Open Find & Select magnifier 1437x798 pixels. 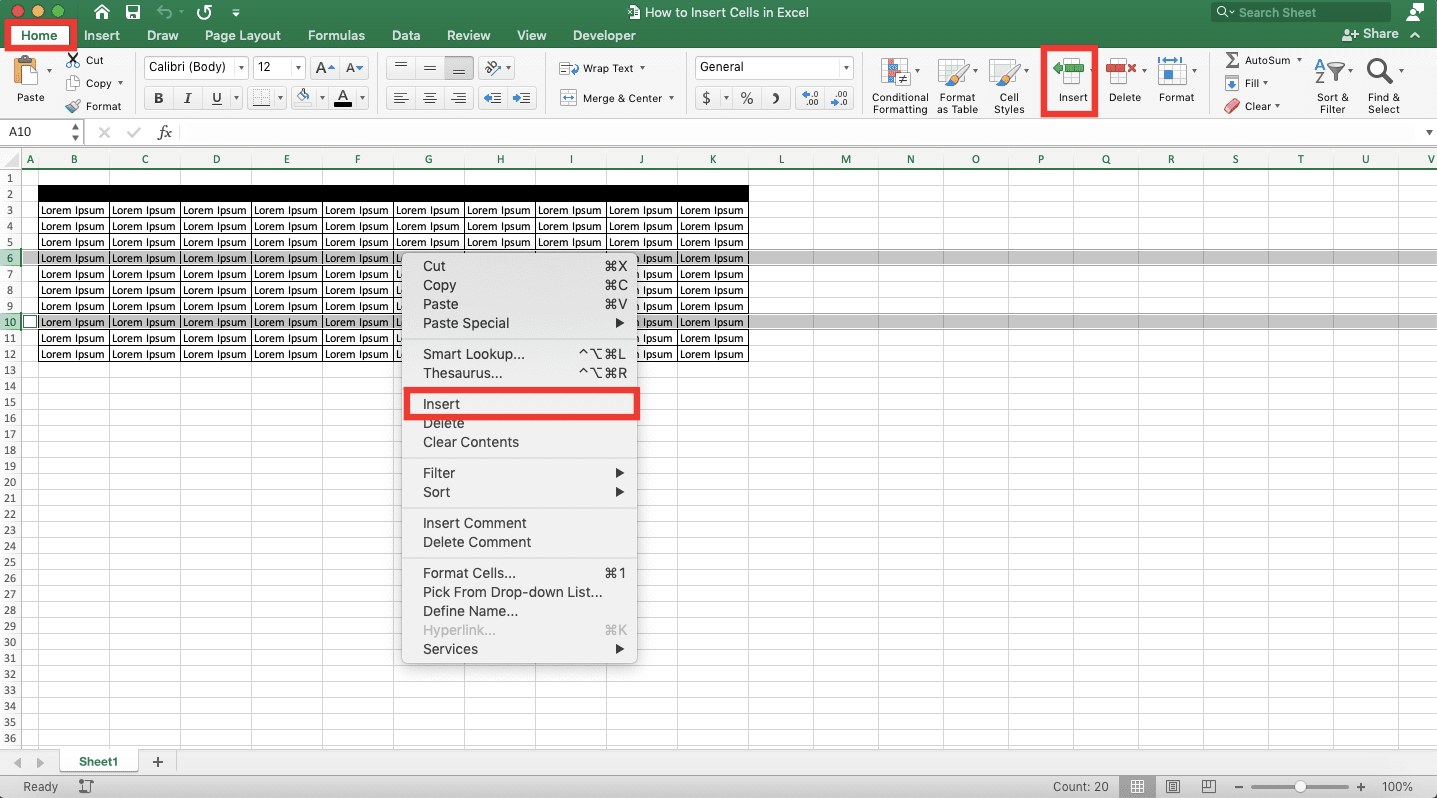[1380, 72]
